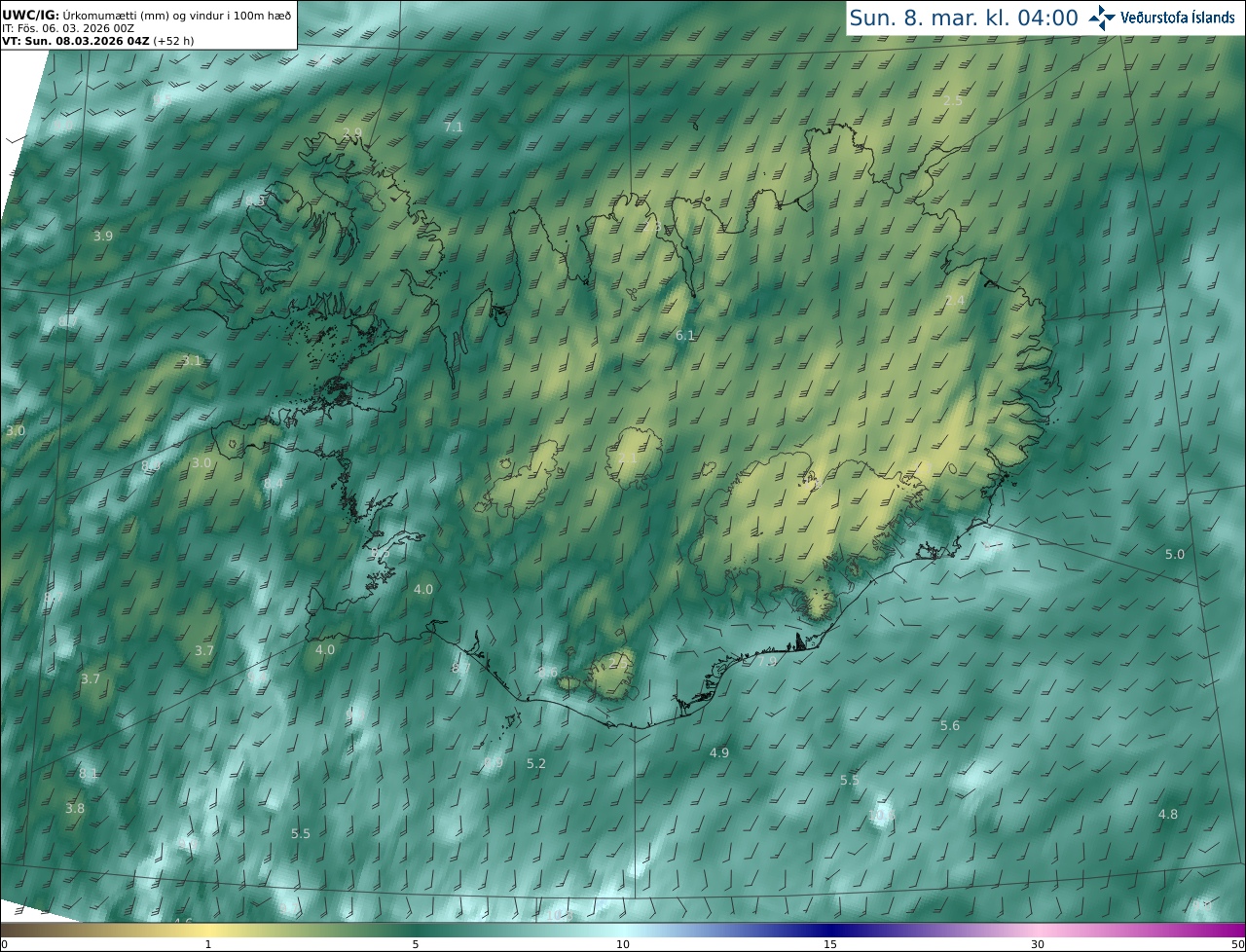The image size is (1246, 952).
Task: Click the 2.5 value label on the map
Action: [x=953, y=101]
